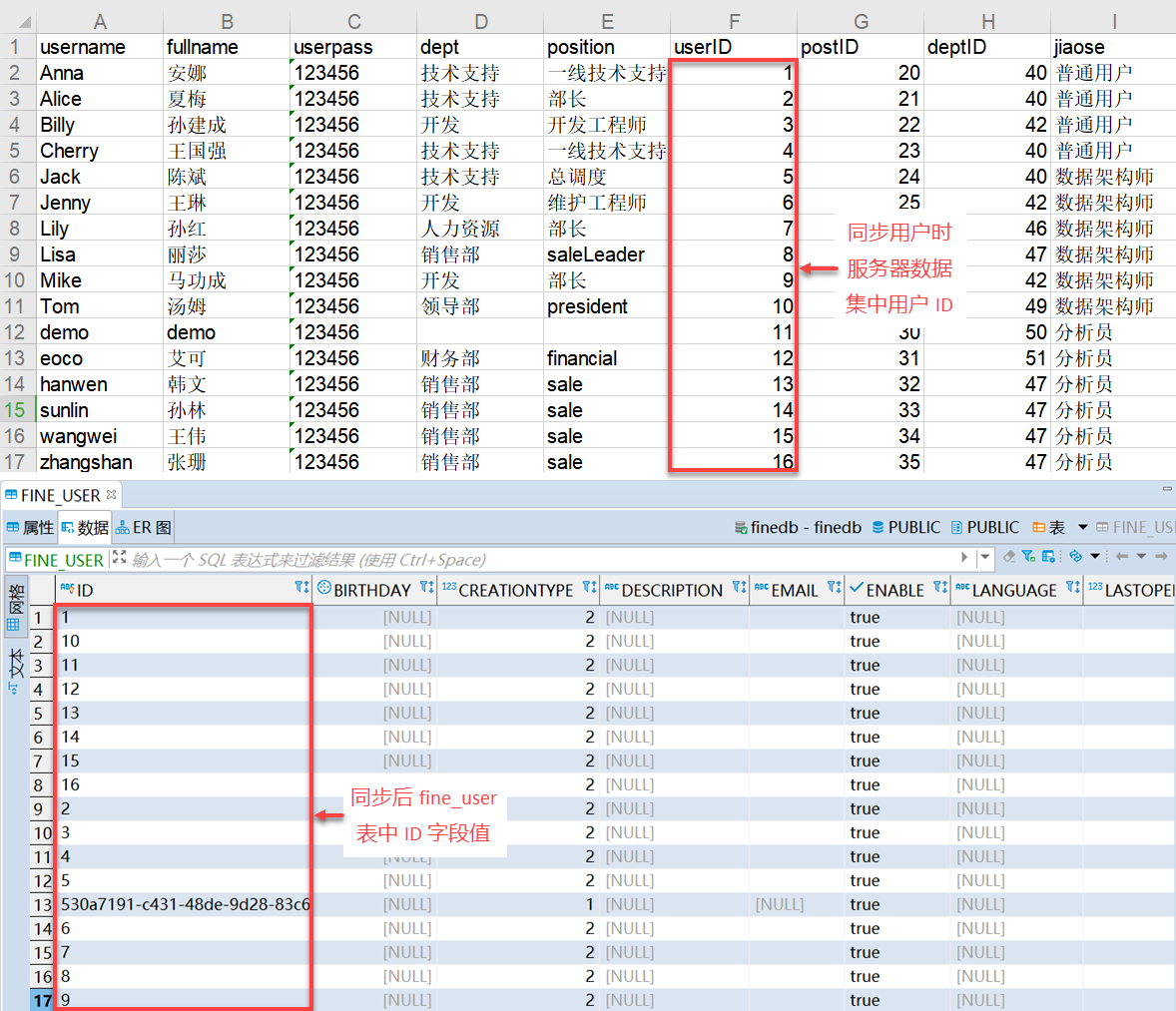Click the result panel configuration icon

coord(1076,557)
